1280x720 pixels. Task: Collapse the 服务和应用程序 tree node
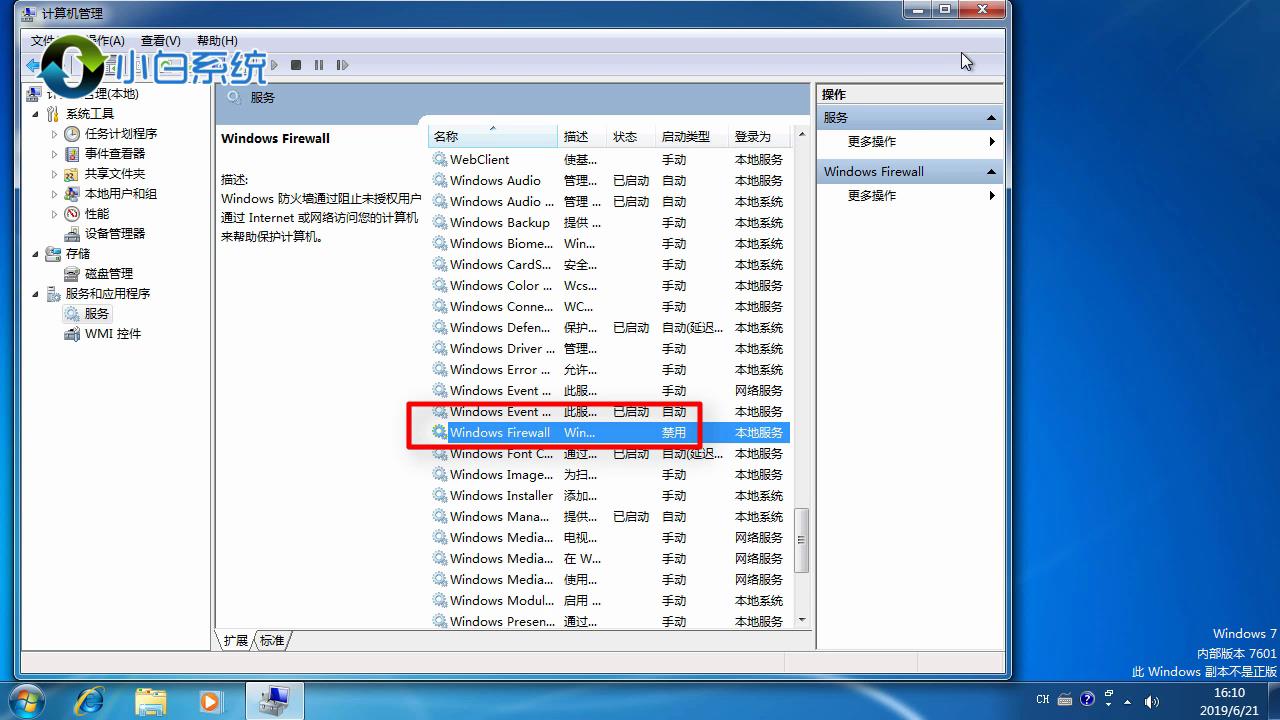36,294
